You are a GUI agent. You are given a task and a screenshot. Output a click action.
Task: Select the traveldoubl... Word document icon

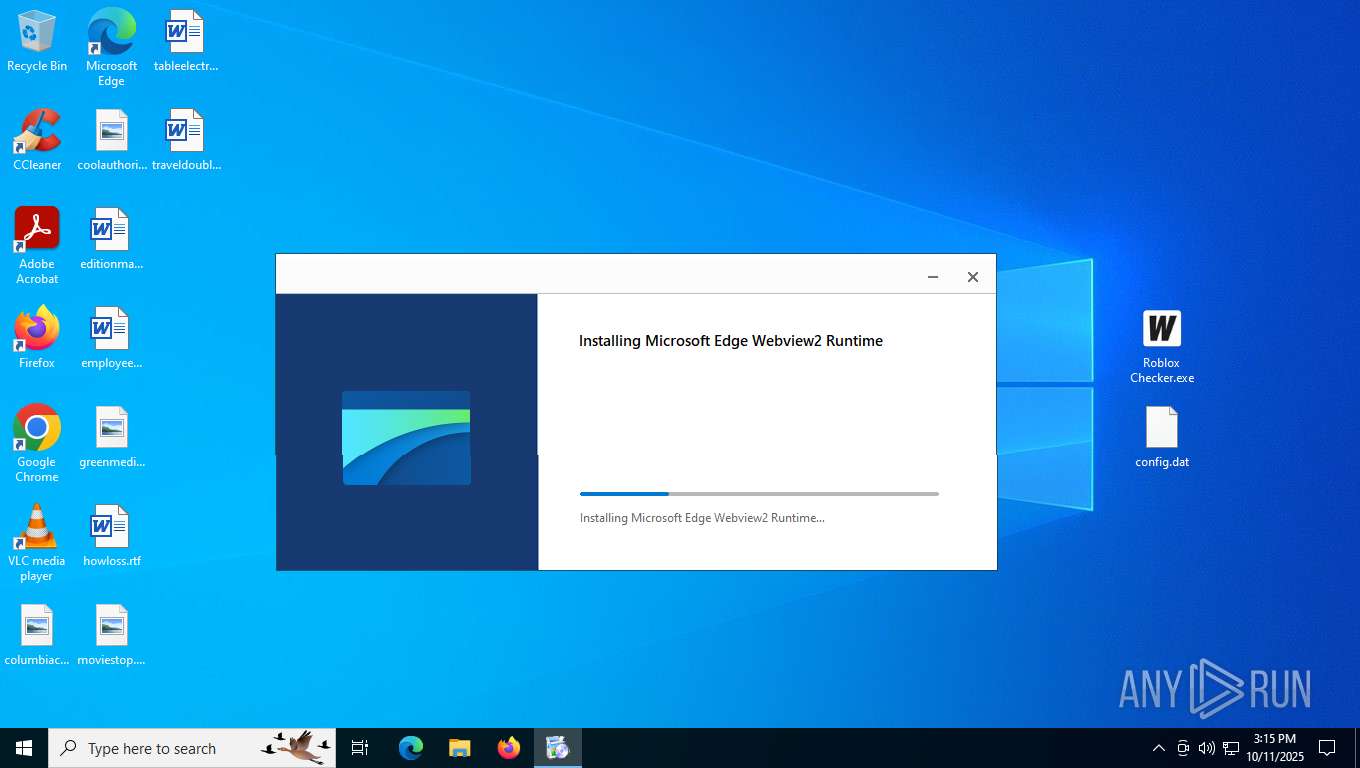185,140
